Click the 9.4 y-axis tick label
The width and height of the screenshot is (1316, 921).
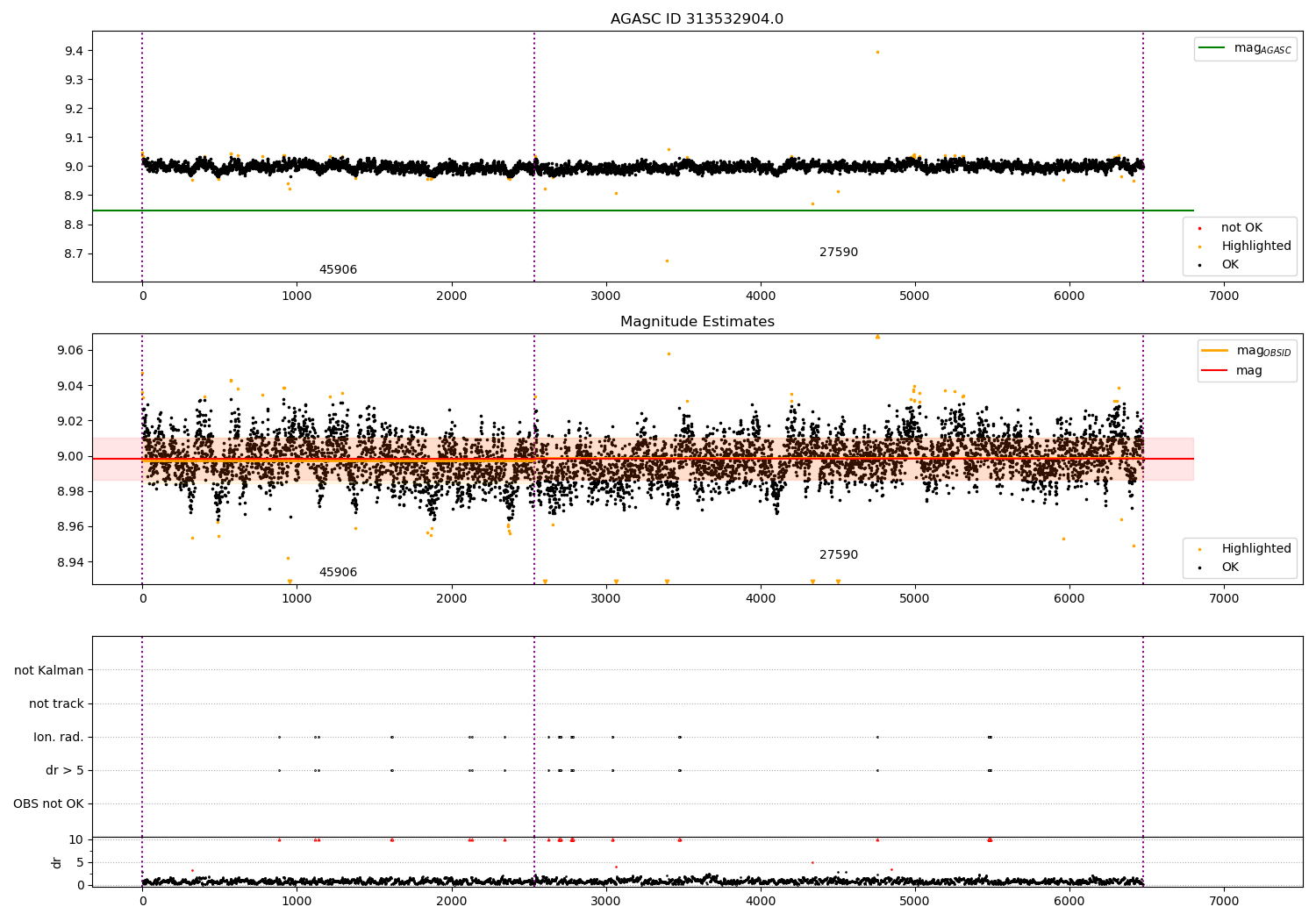74,51
